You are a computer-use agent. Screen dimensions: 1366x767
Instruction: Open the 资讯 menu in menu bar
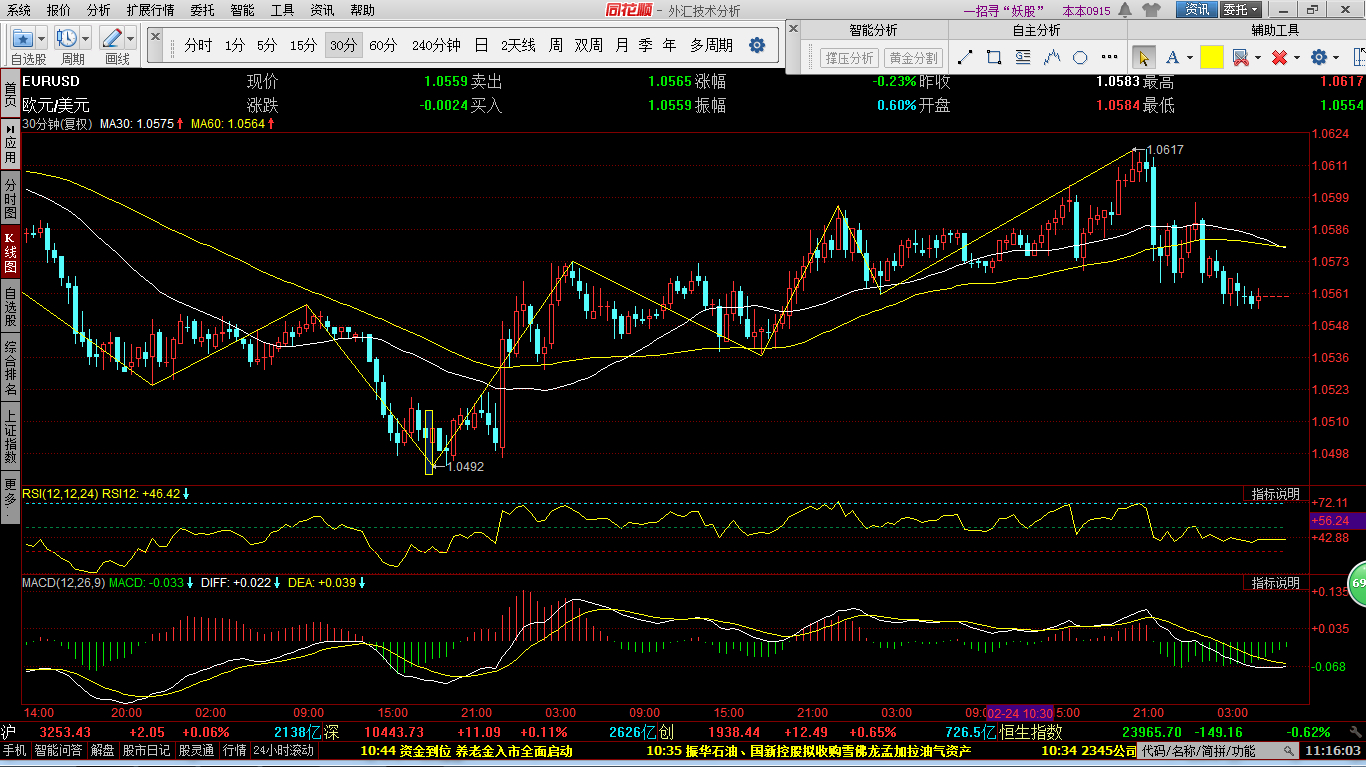tap(322, 10)
